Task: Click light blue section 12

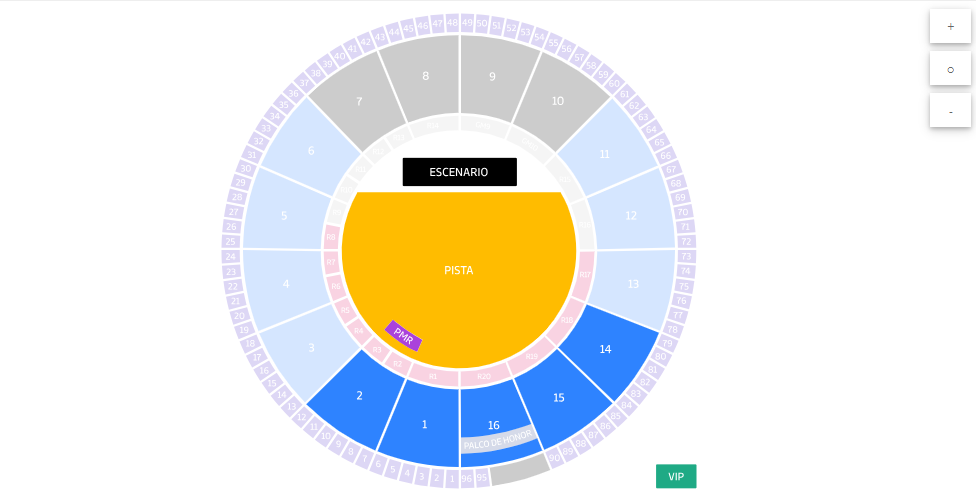Action: click(631, 216)
